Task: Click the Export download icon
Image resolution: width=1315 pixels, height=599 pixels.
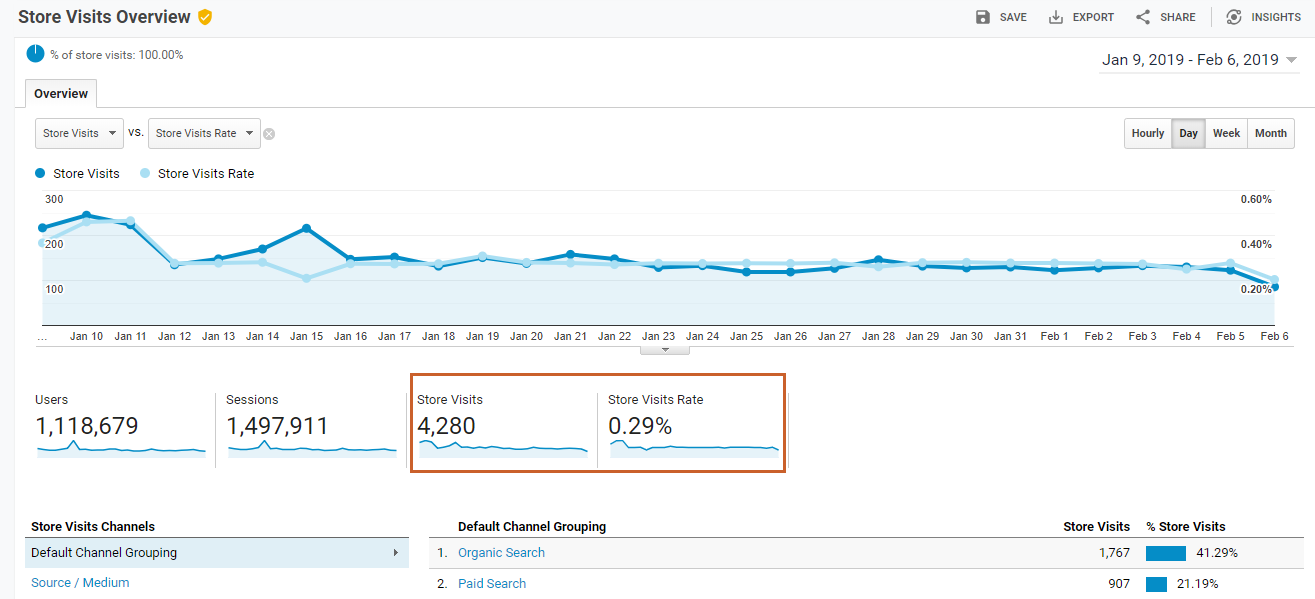Action: [1056, 17]
